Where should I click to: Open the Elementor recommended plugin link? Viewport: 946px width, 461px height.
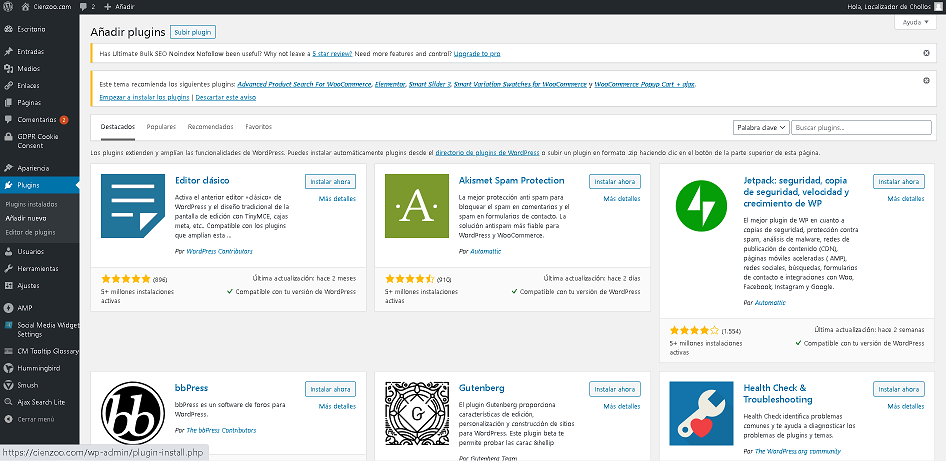tap(390, 84)
